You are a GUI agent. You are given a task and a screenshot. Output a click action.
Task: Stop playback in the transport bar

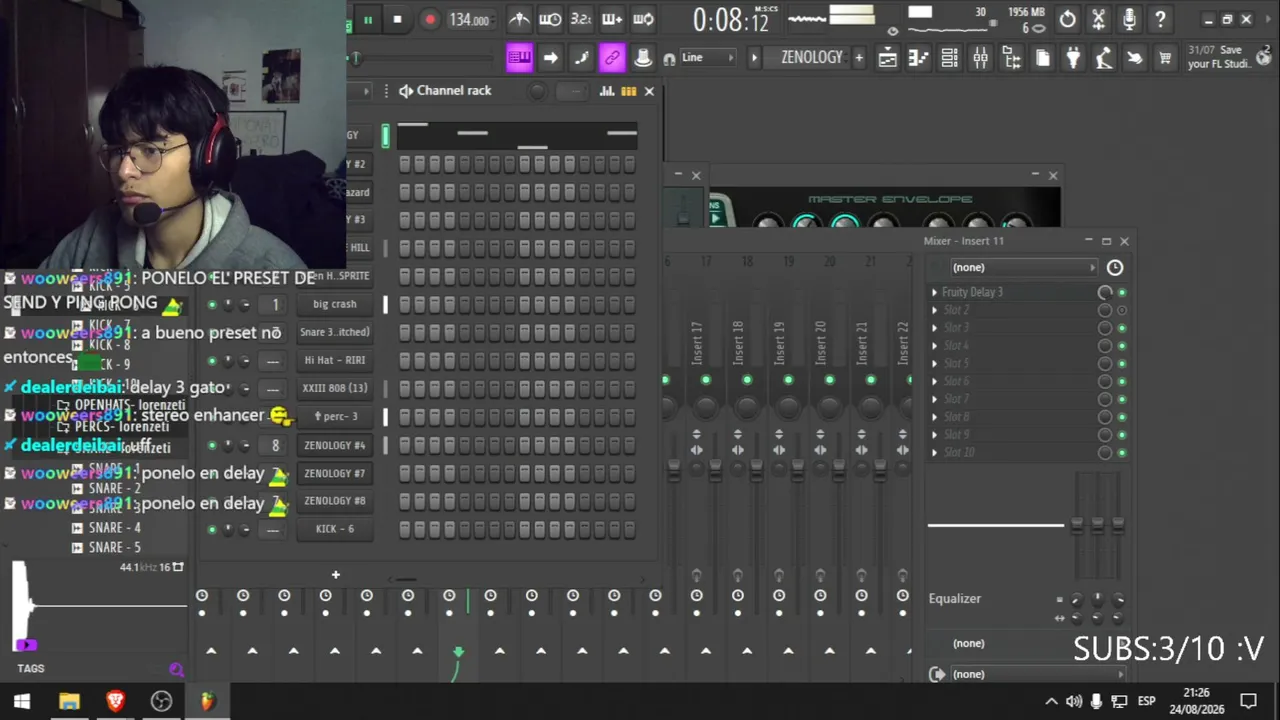(397, 20)
